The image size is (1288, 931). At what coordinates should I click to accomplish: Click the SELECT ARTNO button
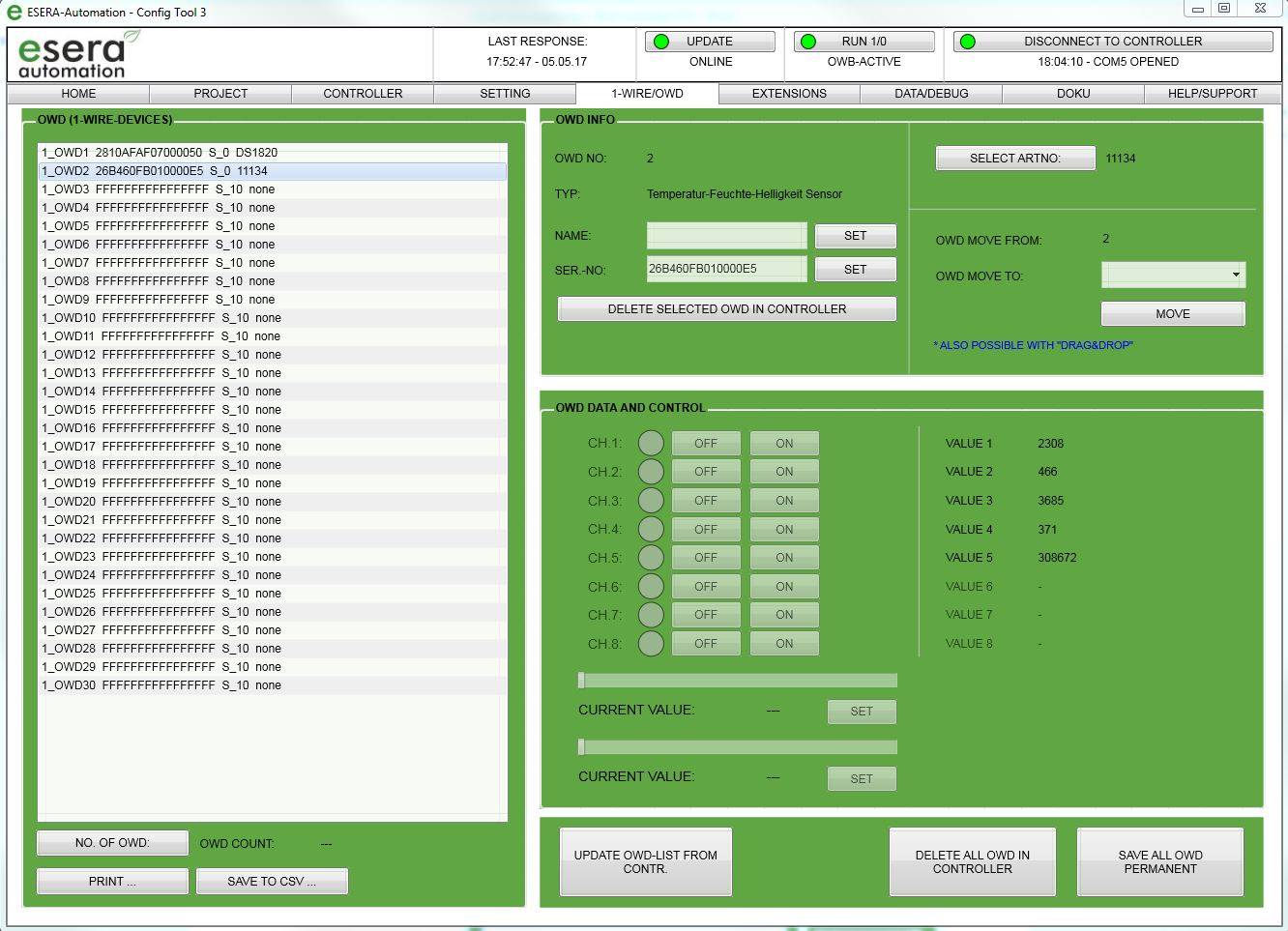coord(1014,158)
